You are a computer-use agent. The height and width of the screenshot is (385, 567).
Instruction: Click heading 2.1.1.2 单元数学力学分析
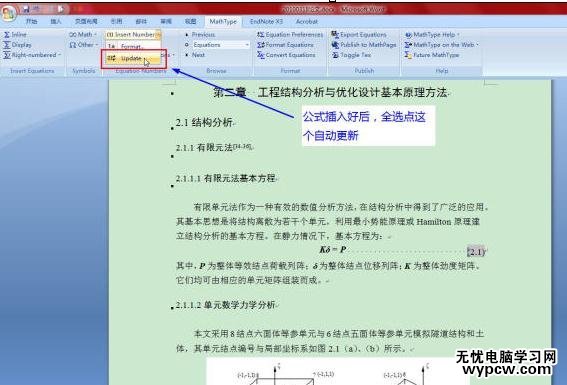(x=226, y=305)
